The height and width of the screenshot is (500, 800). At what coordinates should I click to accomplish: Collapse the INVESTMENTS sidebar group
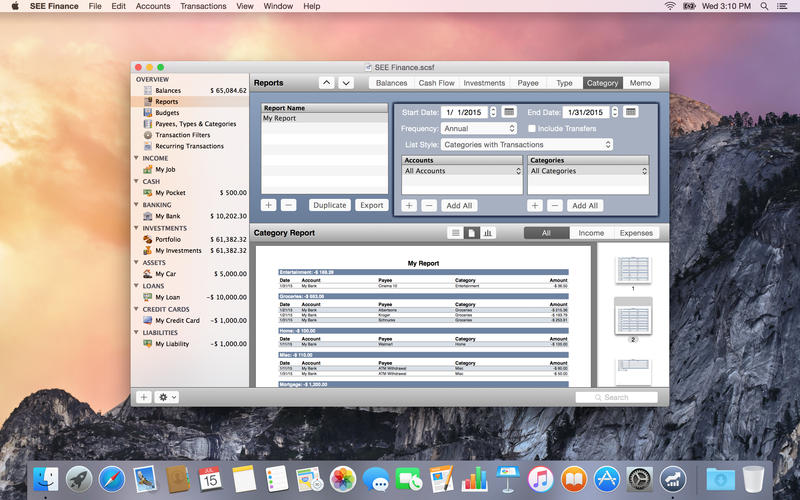[137, 228]
